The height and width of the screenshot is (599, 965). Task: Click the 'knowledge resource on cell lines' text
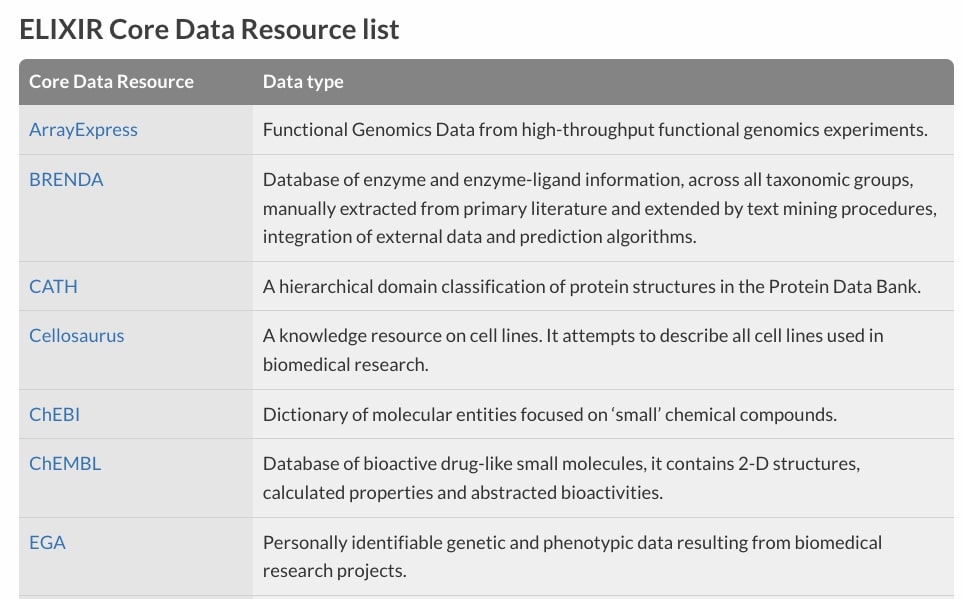click(x=573, y=336)
